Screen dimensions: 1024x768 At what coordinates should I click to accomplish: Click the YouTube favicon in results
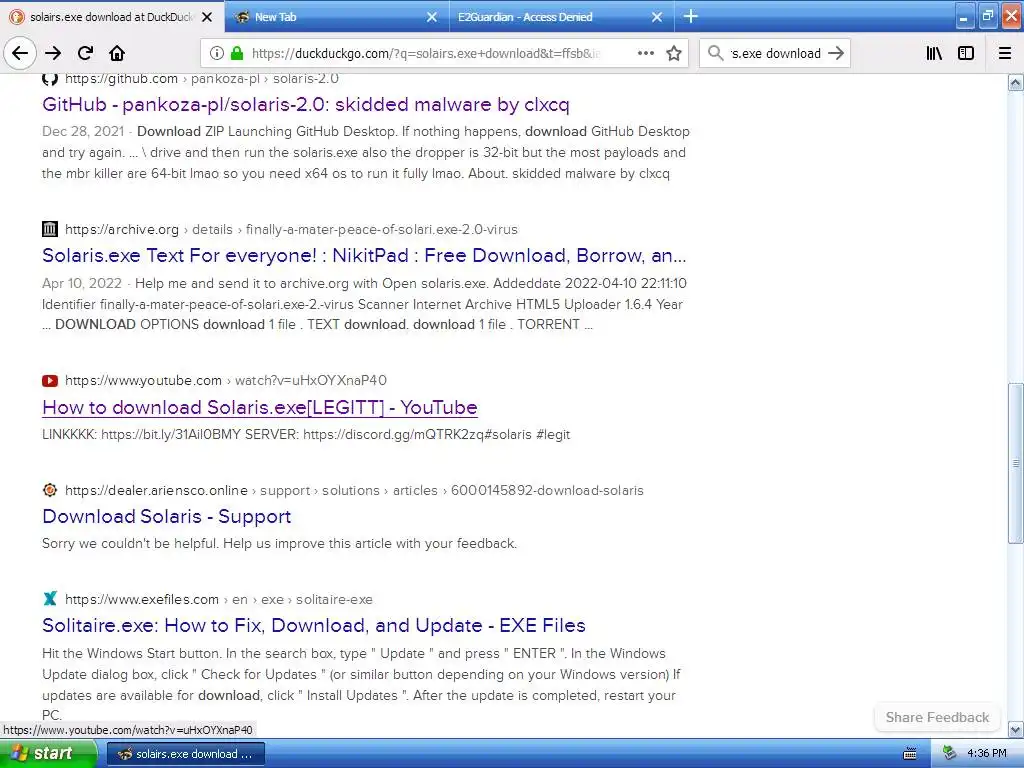[x=50, y=381]
